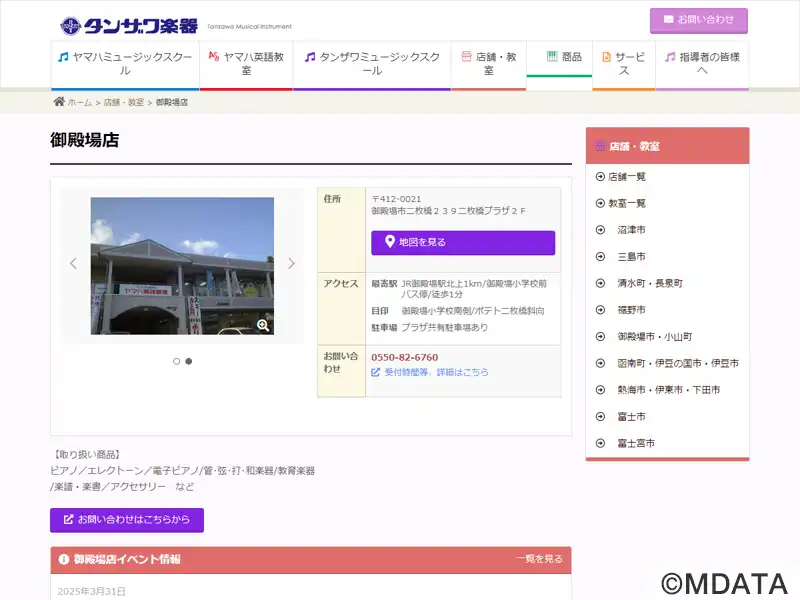Click the 一覧を見る link in event header
Screen dimensions: 800x600
[x=539, y=559]
